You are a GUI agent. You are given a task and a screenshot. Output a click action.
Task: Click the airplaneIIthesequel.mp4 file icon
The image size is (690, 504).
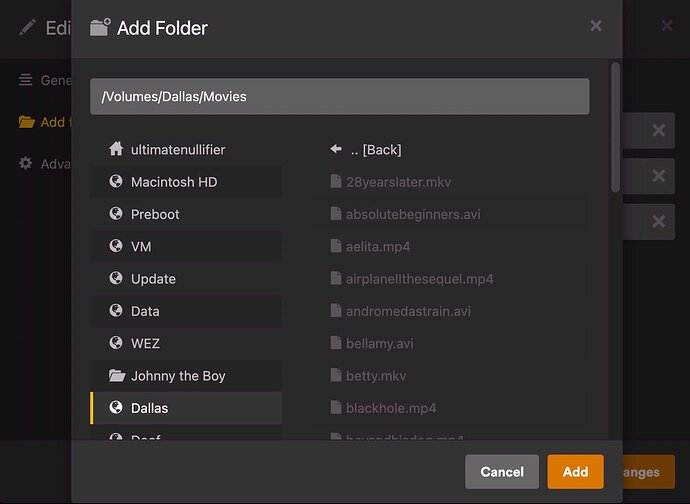tap(336, 279)
